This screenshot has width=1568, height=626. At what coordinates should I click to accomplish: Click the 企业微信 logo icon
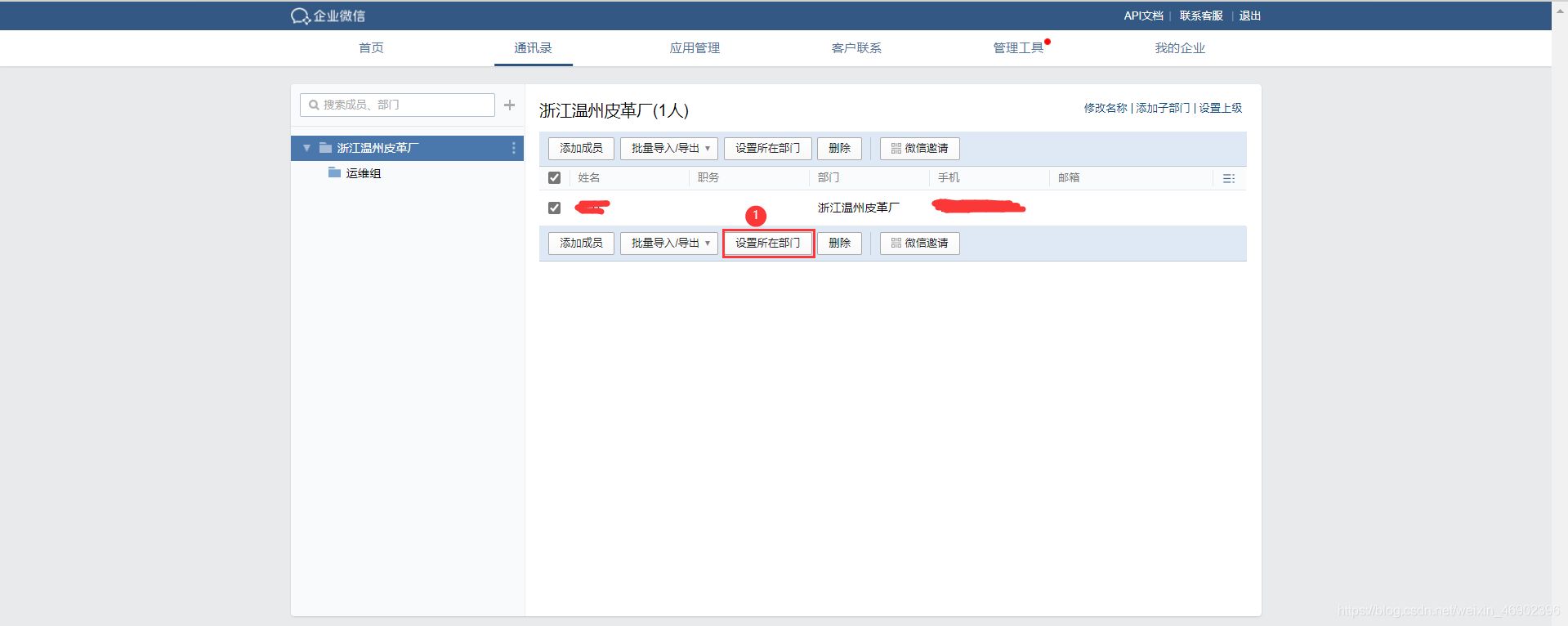[x=300, y=16]
